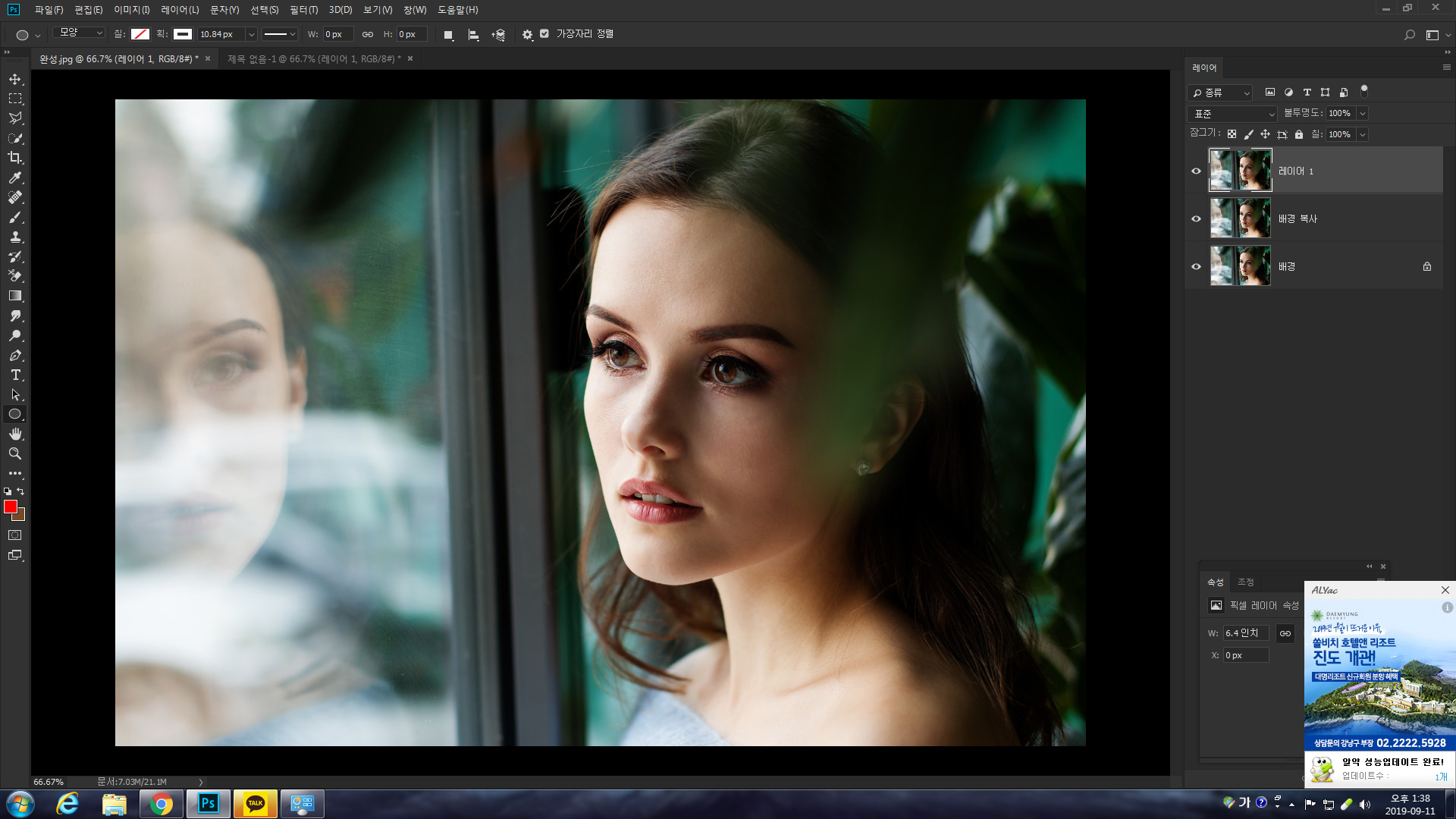Screen dimensions: 1456x819
Task: Open Chrome from the taskbar
Action: [x=161, y=804]
